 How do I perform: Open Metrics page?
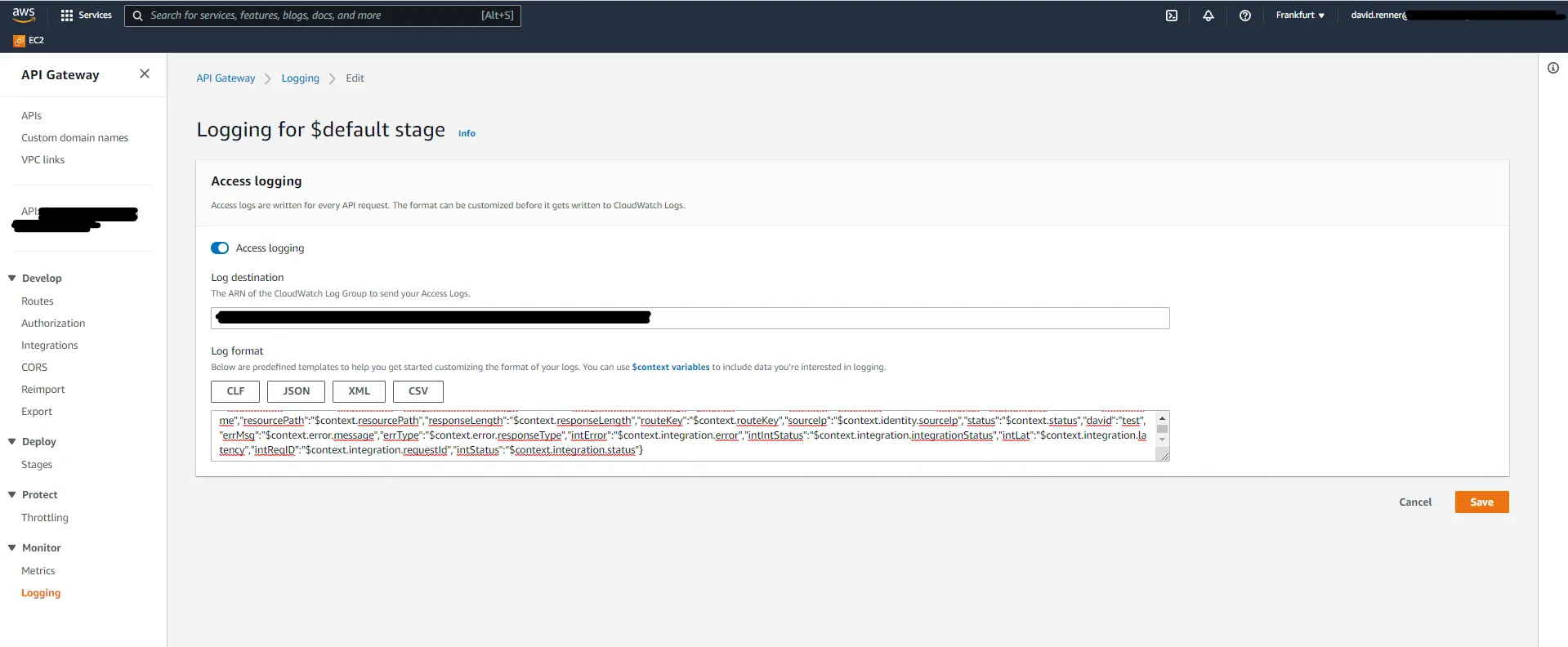pyautogui.click(x=38, y=571)
